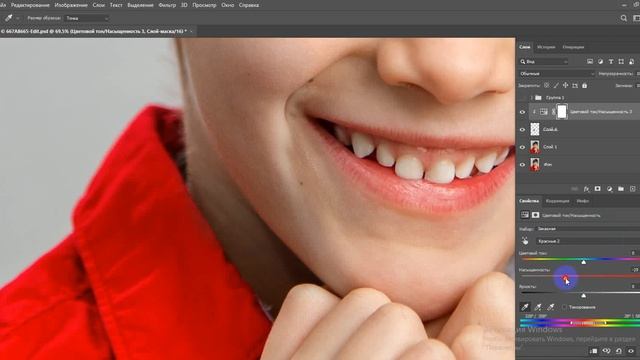Screen dimensions: 640x360
Task: Click the new adjustment layer icon
Action: click(609, 189)
